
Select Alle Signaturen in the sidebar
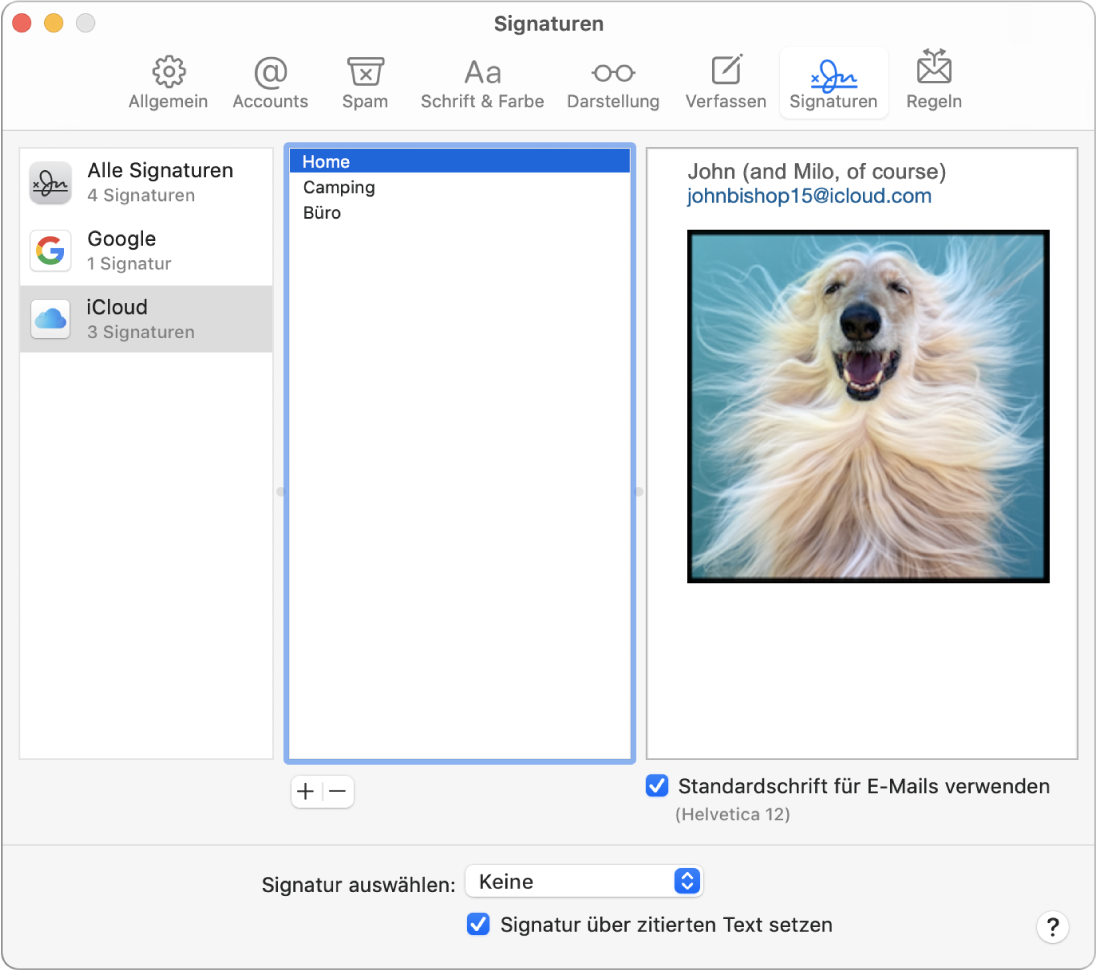[x=146, y=182]
